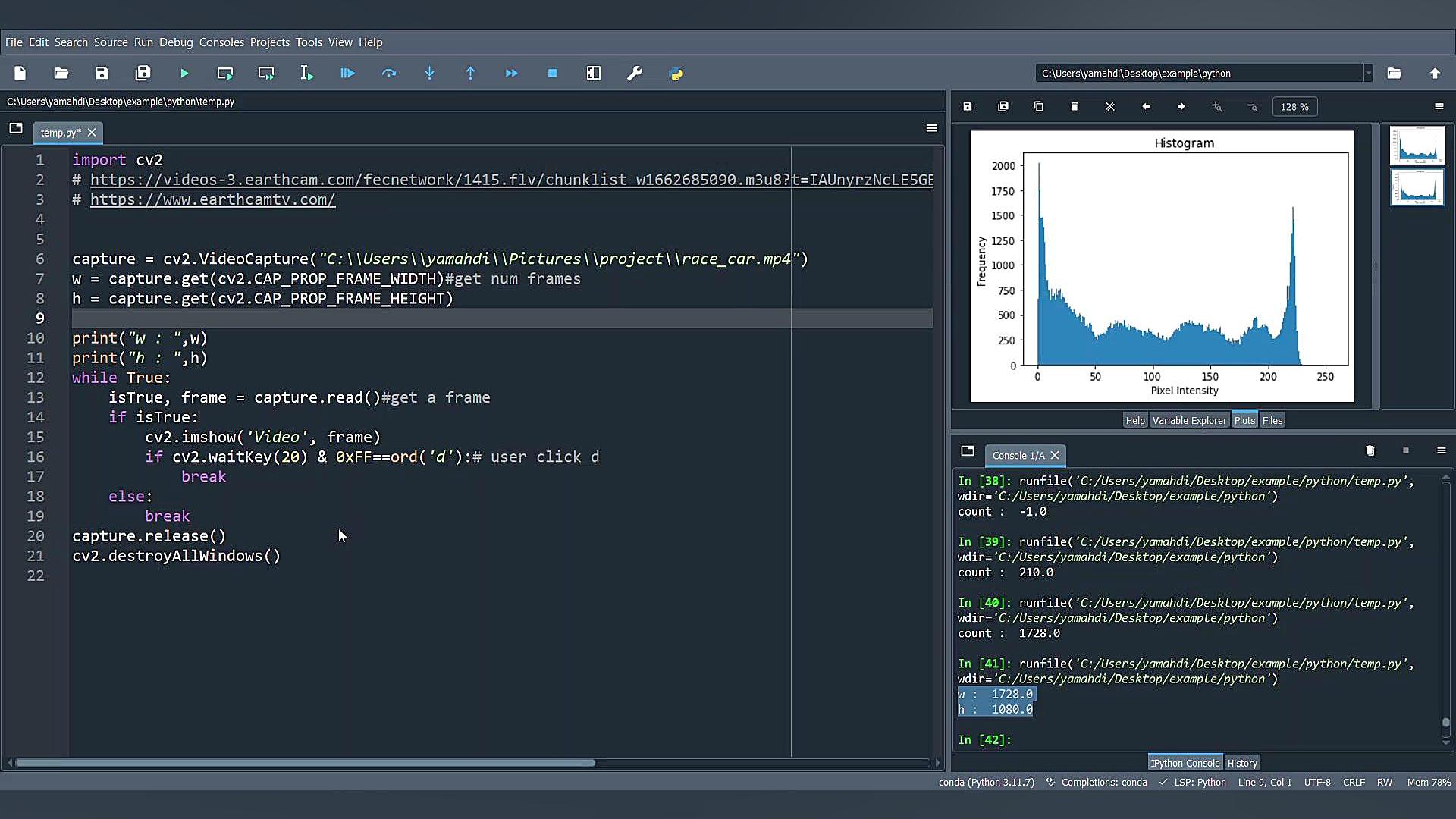Save the current file

pos(102,74)
